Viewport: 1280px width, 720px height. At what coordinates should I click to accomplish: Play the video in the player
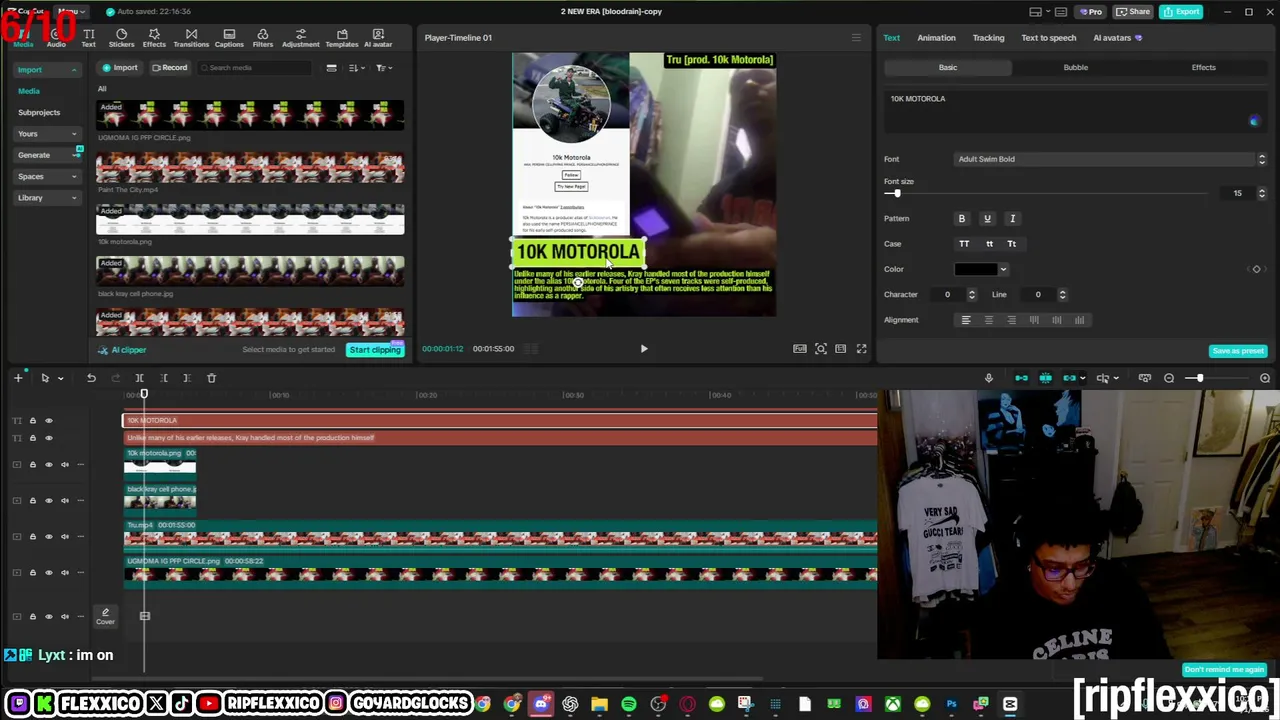[x=644, y=349]
